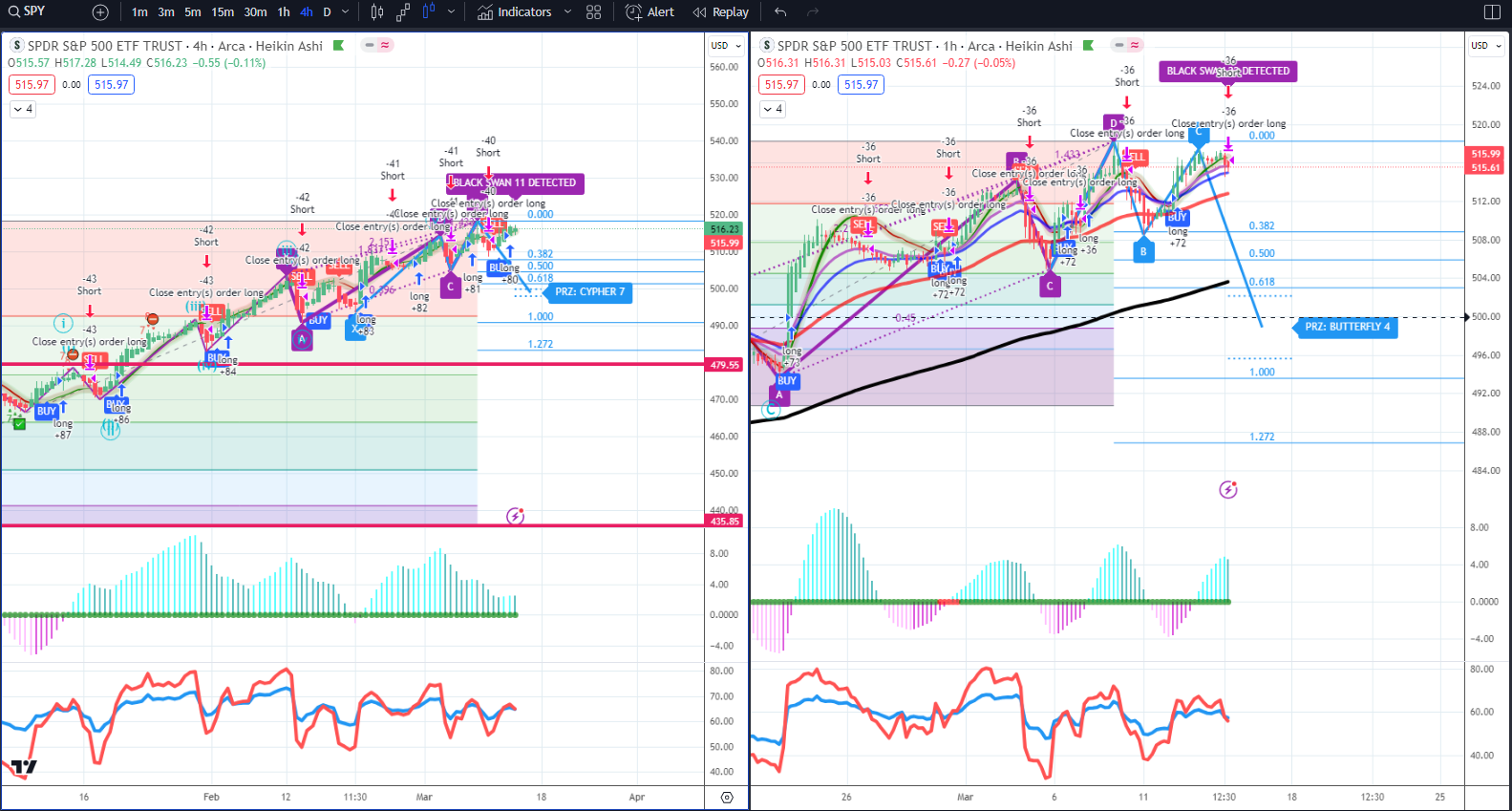
Task: Click green flag icon on 4h chart title
Action: click(338, 46)
